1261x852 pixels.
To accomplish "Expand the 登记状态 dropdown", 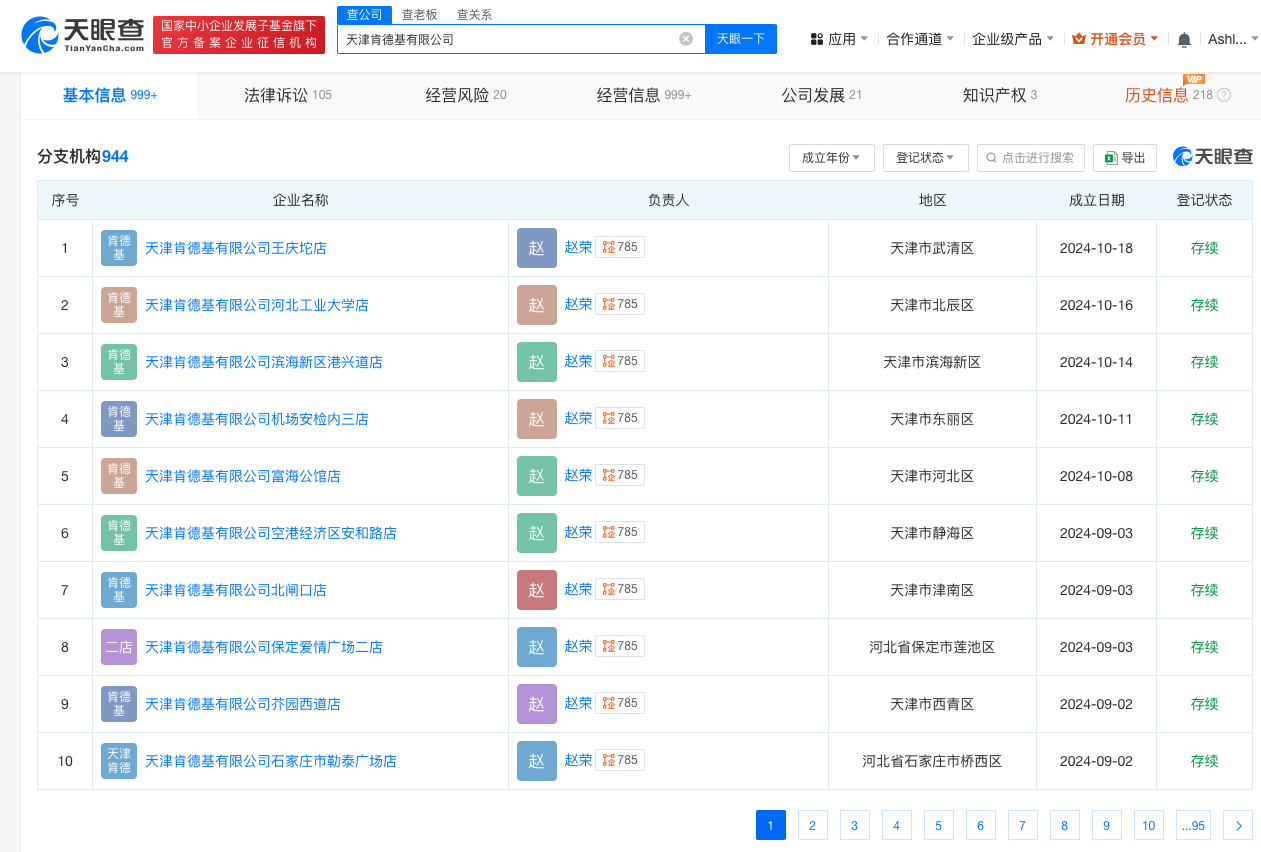I will 925,157.
